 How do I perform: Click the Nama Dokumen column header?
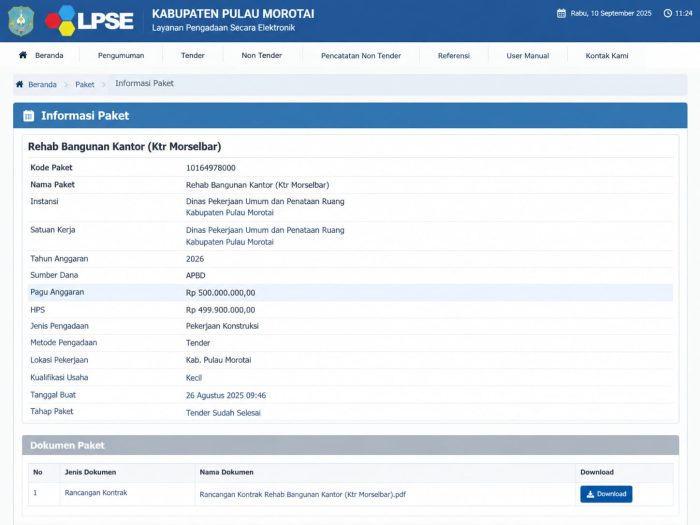(x=226, y=472)
